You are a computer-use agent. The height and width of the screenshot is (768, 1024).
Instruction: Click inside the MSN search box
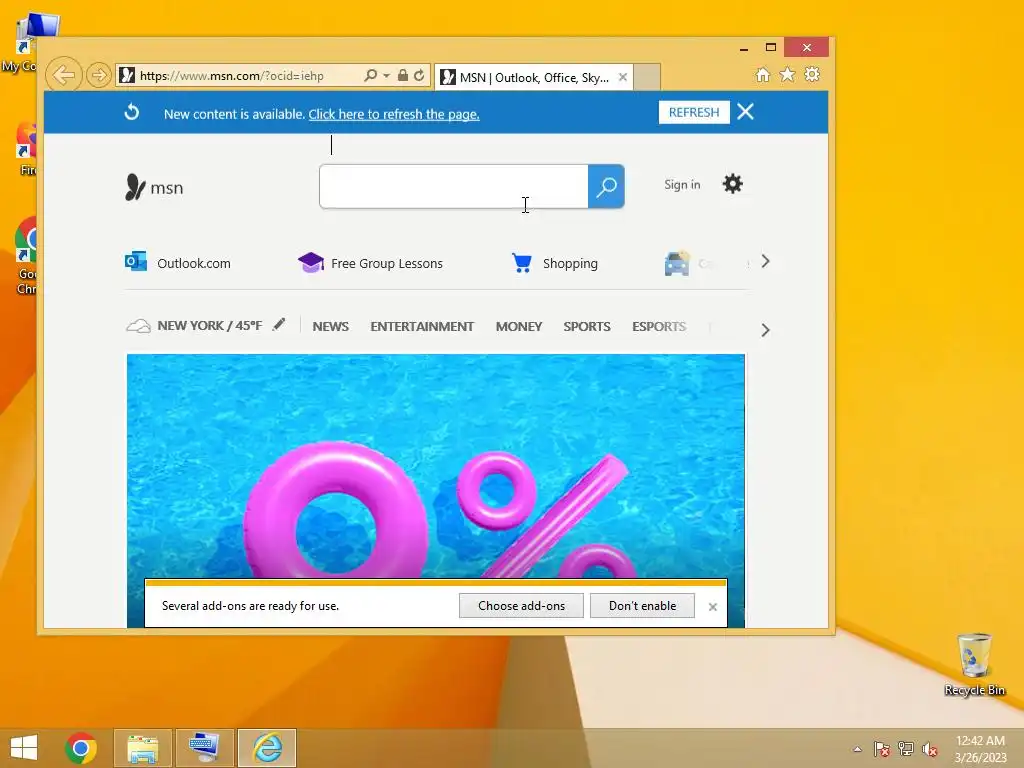[x=454, y=187]
